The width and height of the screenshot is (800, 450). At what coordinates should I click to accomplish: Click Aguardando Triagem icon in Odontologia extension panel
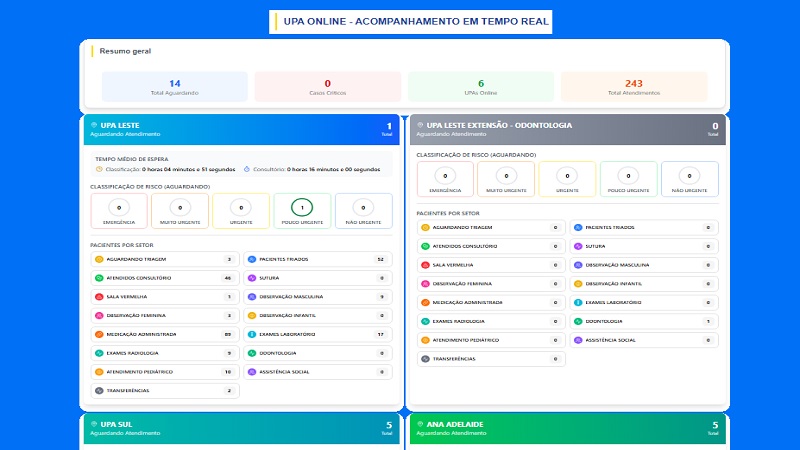click(x=425, y=228)
